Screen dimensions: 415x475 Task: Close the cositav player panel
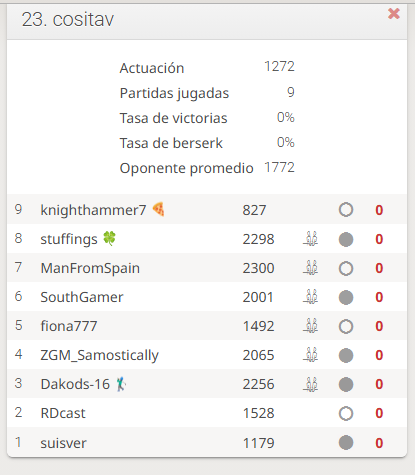click(x=394, y=14)
